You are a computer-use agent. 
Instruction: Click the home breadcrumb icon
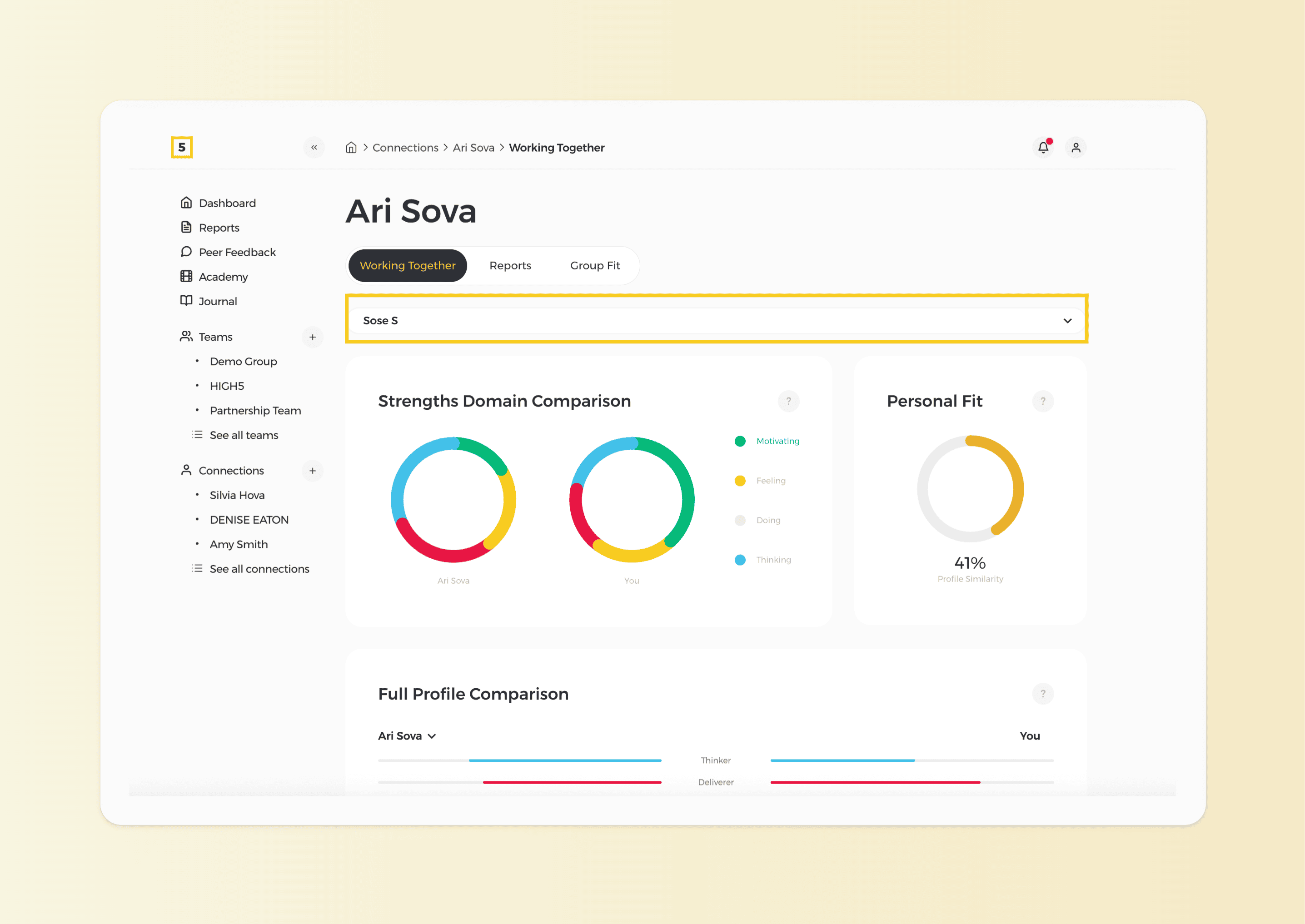coord(351,147)
